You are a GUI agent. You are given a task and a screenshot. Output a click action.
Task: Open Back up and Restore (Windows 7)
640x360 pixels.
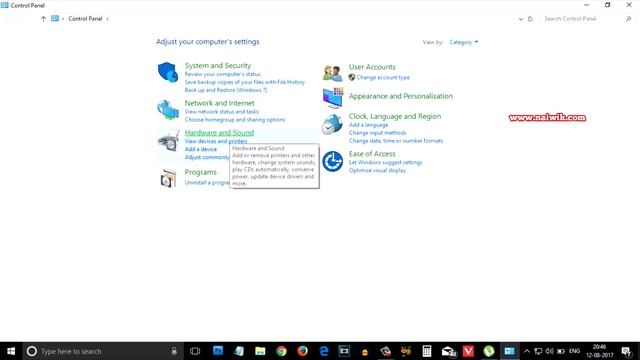click(x=226, y=90)
